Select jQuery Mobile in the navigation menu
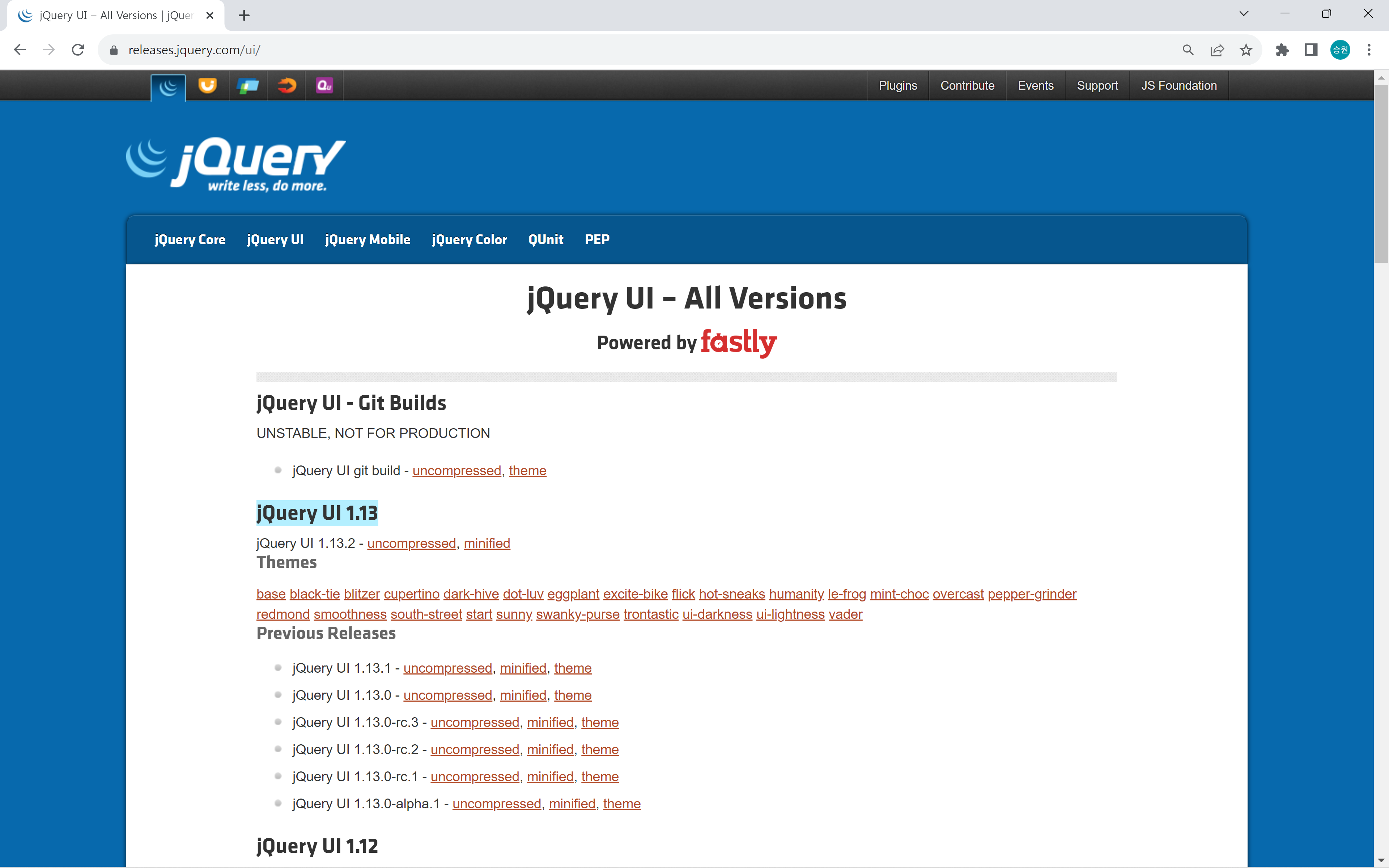This screenshot has height=868, width=1389. [368, 239]
